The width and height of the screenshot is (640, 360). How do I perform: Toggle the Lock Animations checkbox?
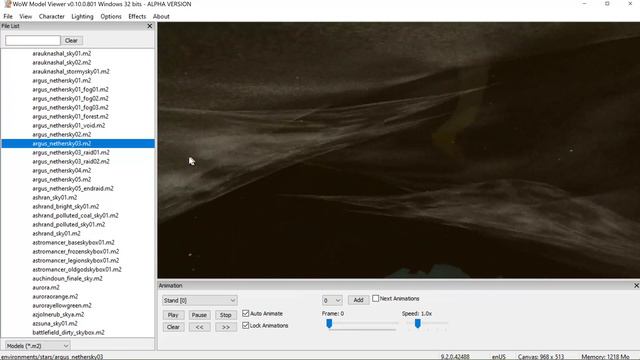[x=245, y=325]
